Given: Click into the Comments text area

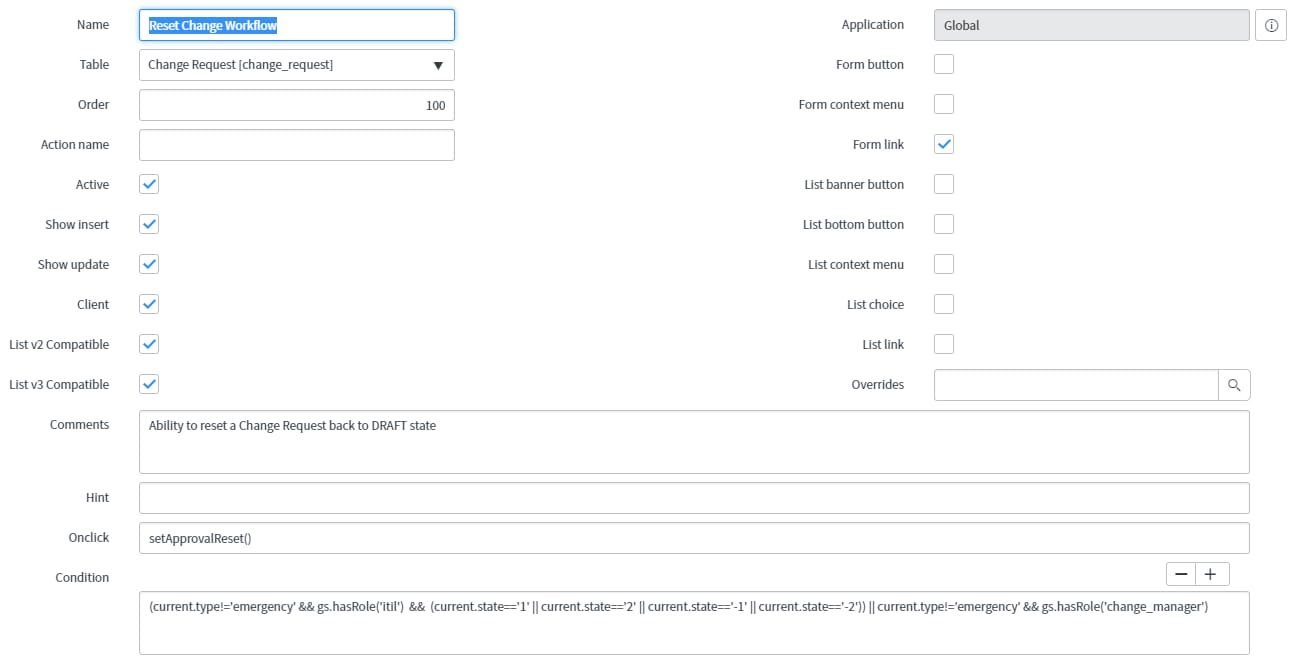Looking at the screenshot, I should click(694, 442).
